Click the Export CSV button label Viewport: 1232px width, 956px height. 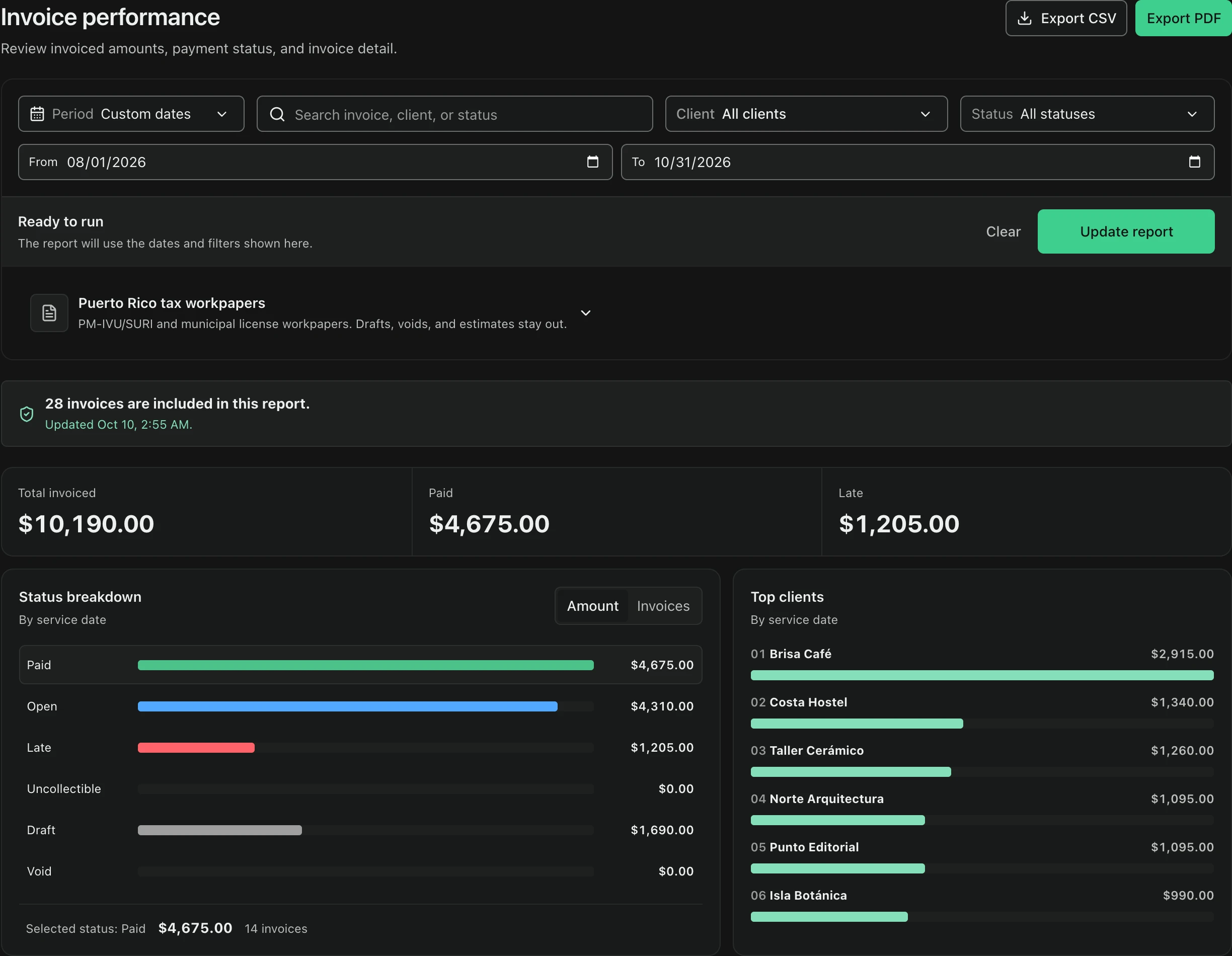(1078, 19)
